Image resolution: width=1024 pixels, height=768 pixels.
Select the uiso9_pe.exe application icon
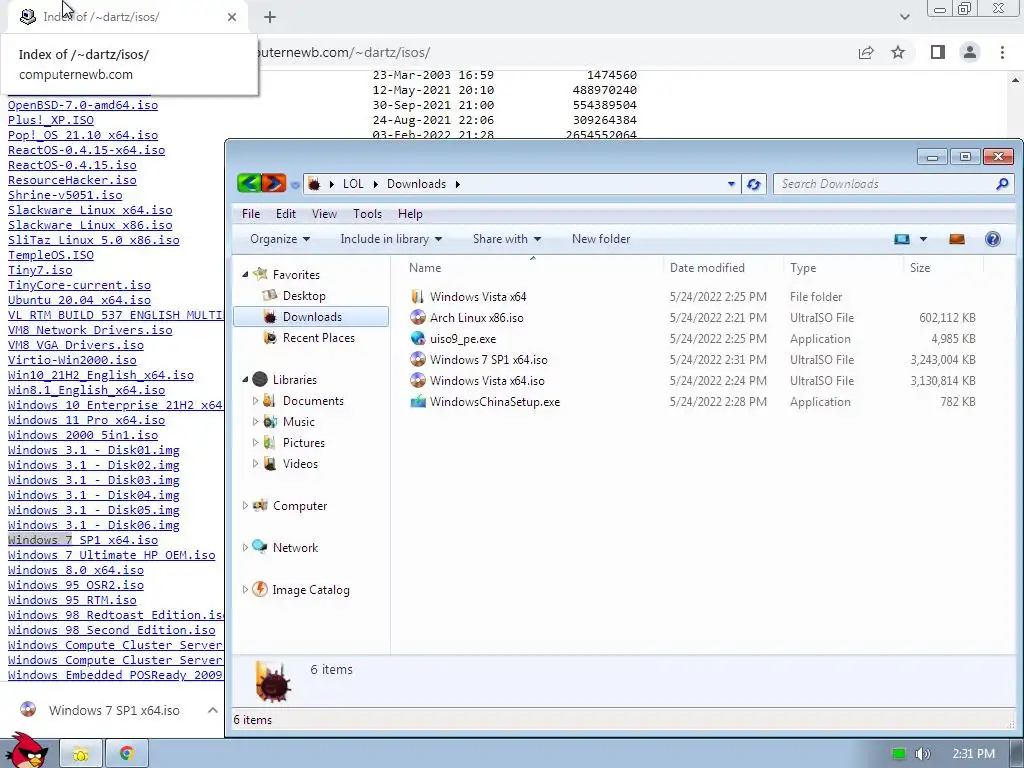418,338
